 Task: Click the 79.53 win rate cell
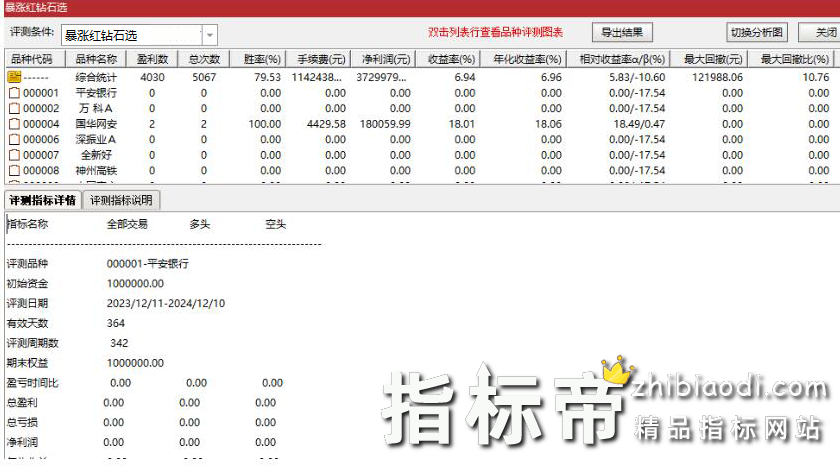267,77
